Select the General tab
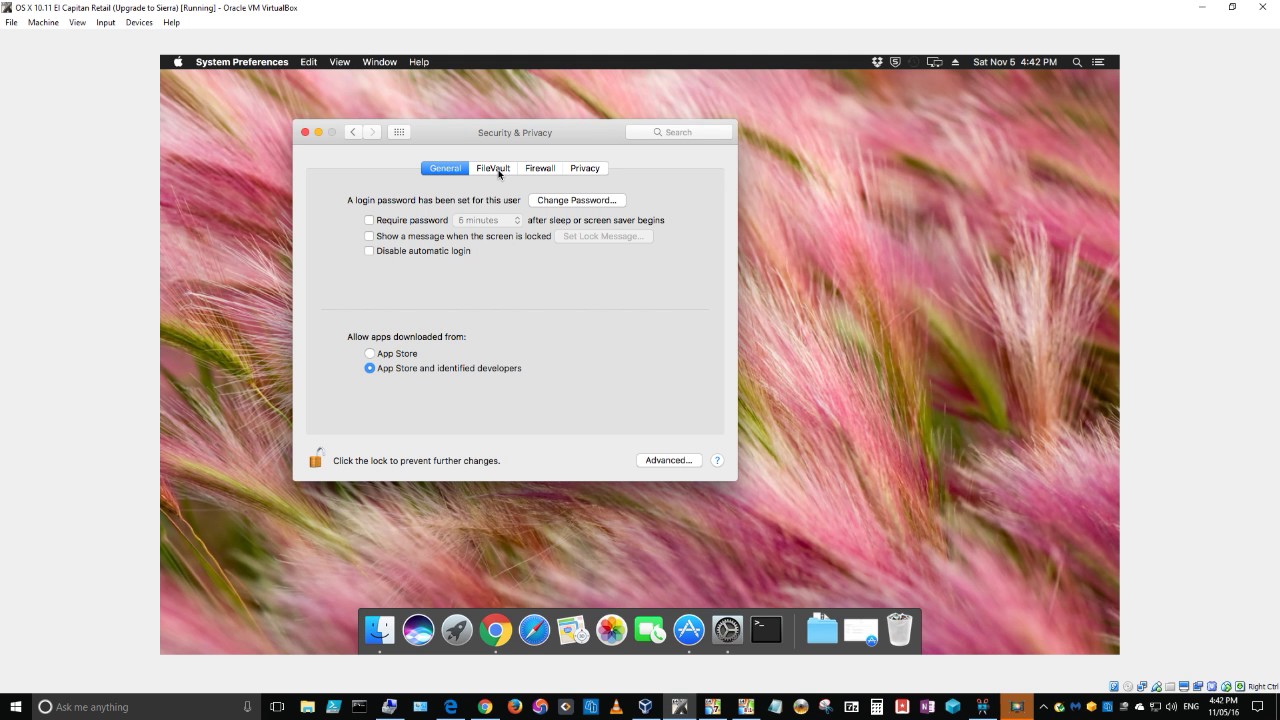Viewport: 1280px width, 720px height. 445,168
